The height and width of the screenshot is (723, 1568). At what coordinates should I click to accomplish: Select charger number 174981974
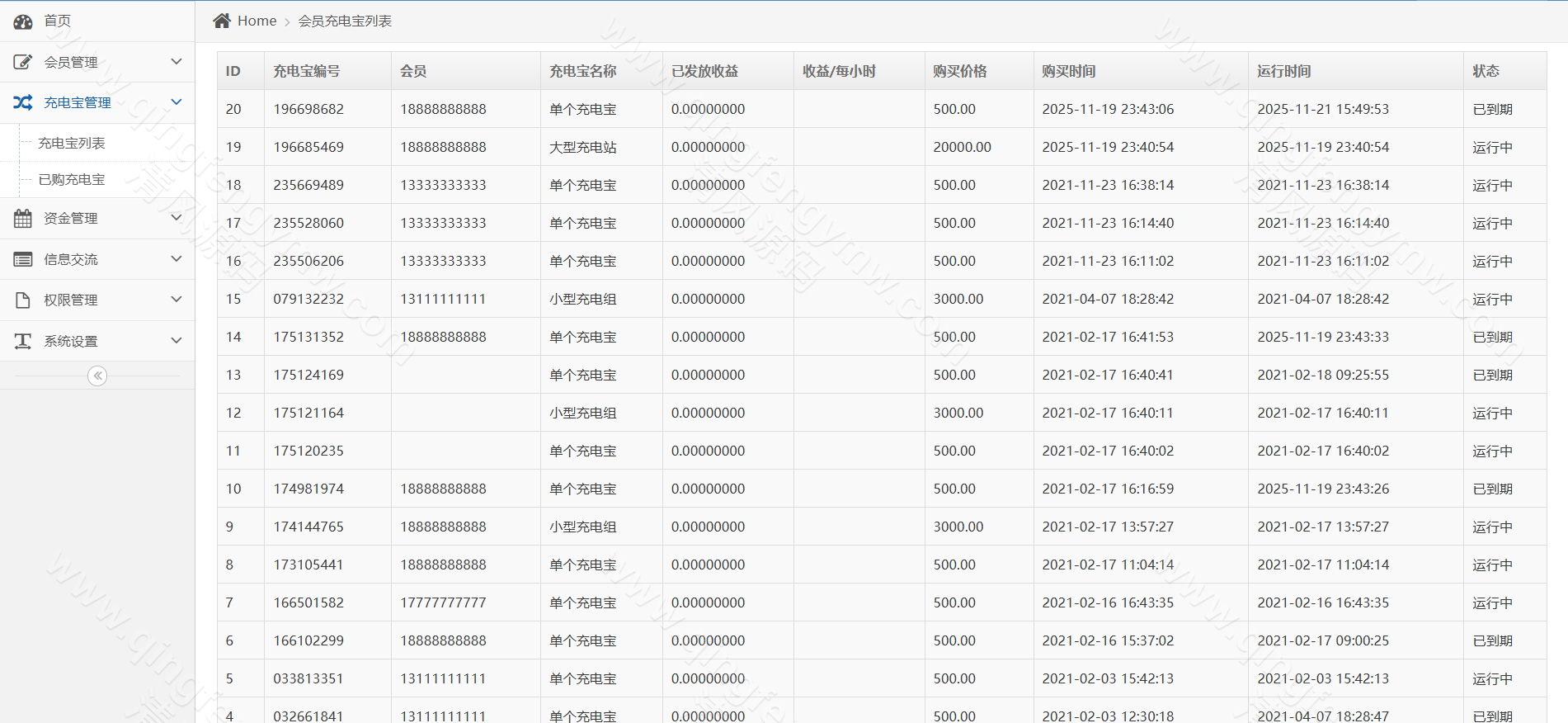pos(308,489)
